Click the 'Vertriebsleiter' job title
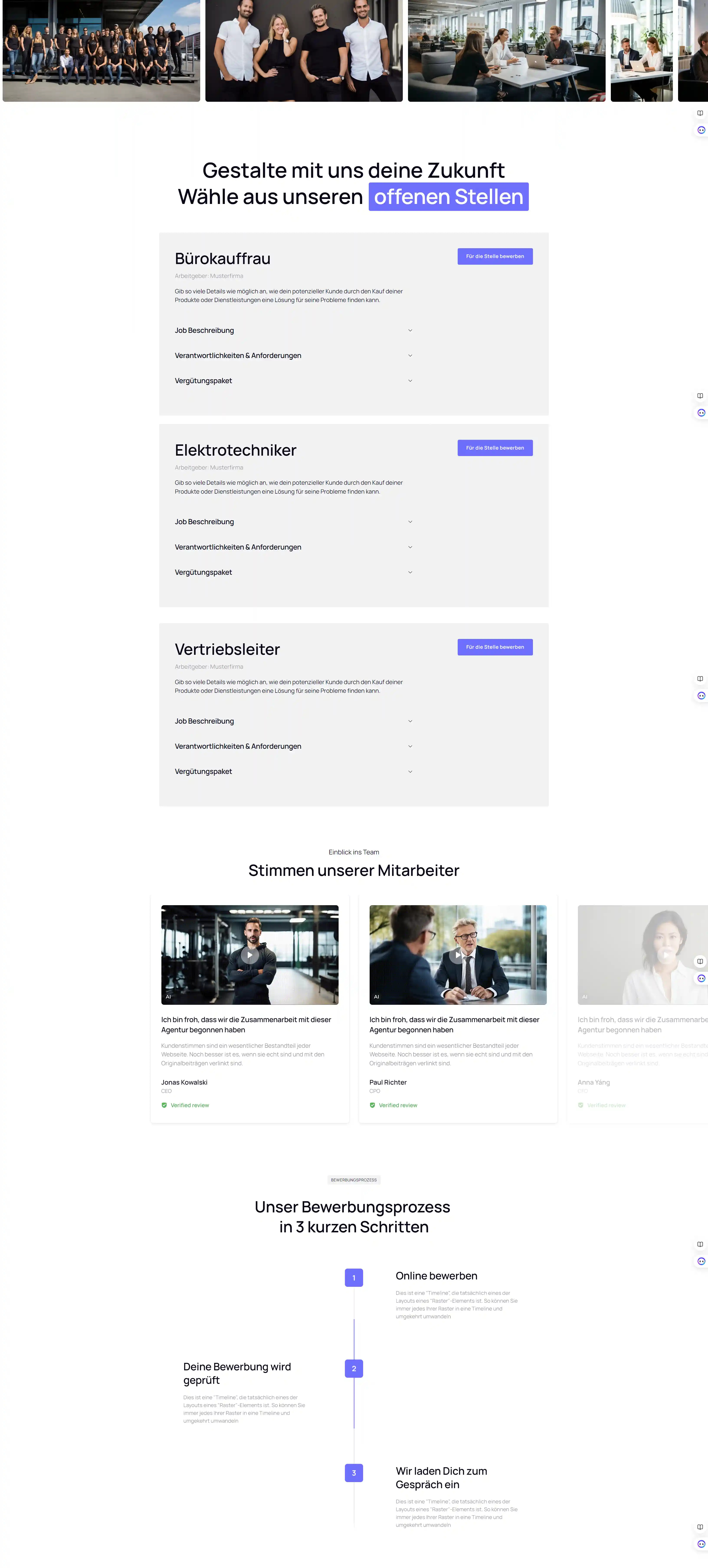 point(228,649)
